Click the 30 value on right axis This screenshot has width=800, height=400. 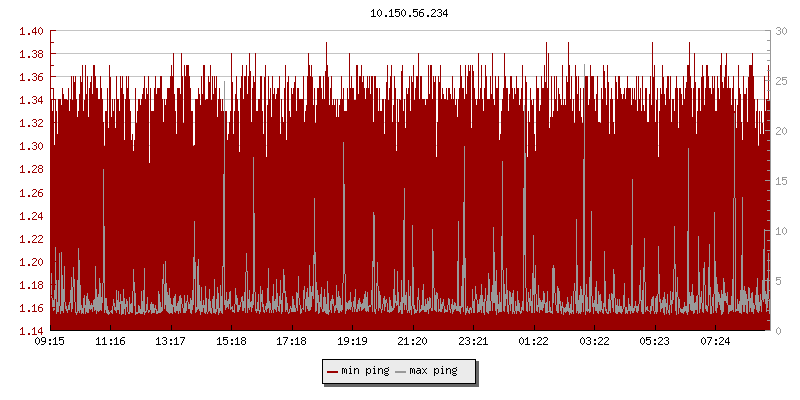point(781,31)
